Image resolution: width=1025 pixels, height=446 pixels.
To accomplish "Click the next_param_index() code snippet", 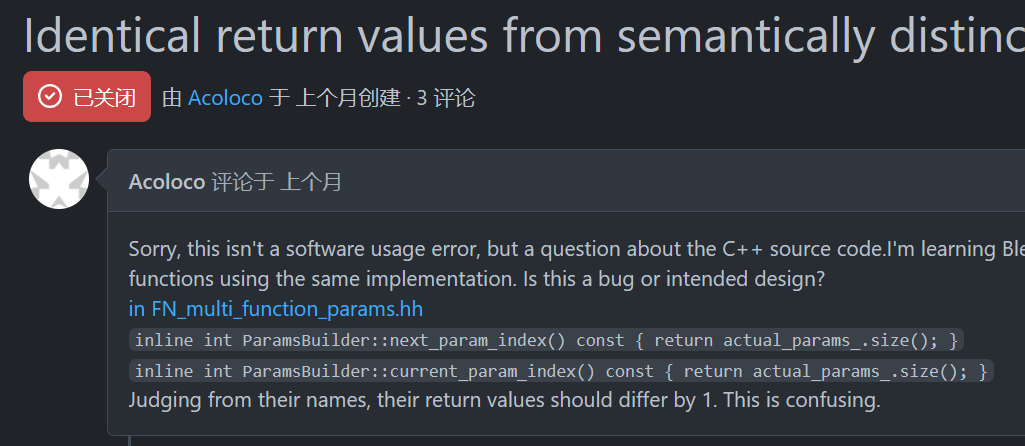I will (x=546, y=340).
